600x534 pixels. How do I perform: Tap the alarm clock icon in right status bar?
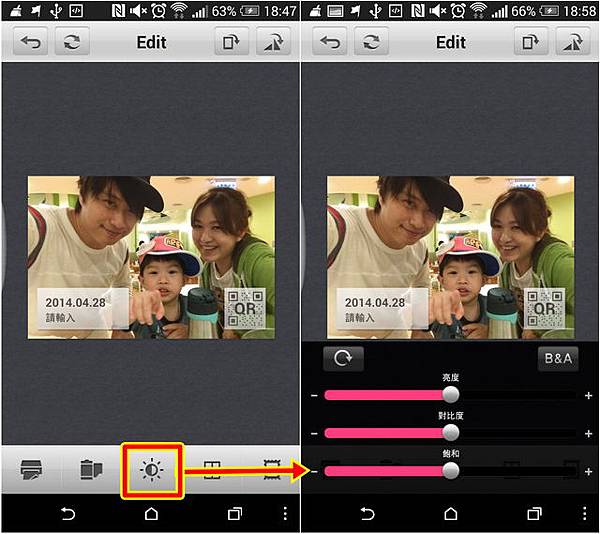pyautogui.click(x=458, y=11)
